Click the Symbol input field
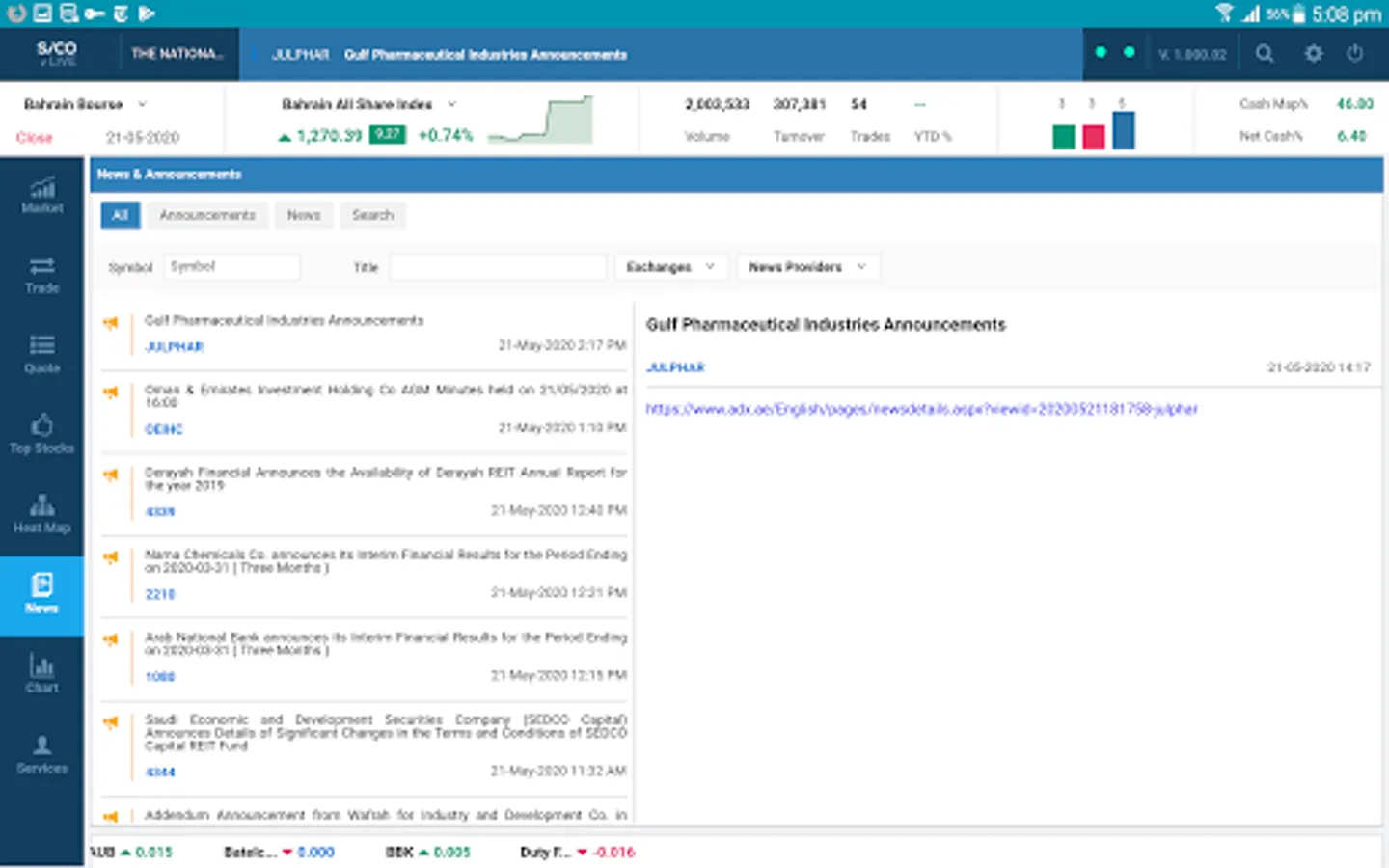This screenshot has width=1389, height=868. click(x=231, y=267)
